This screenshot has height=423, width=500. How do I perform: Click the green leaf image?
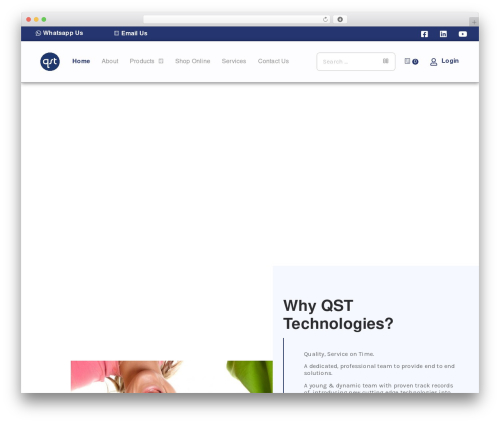250,376
